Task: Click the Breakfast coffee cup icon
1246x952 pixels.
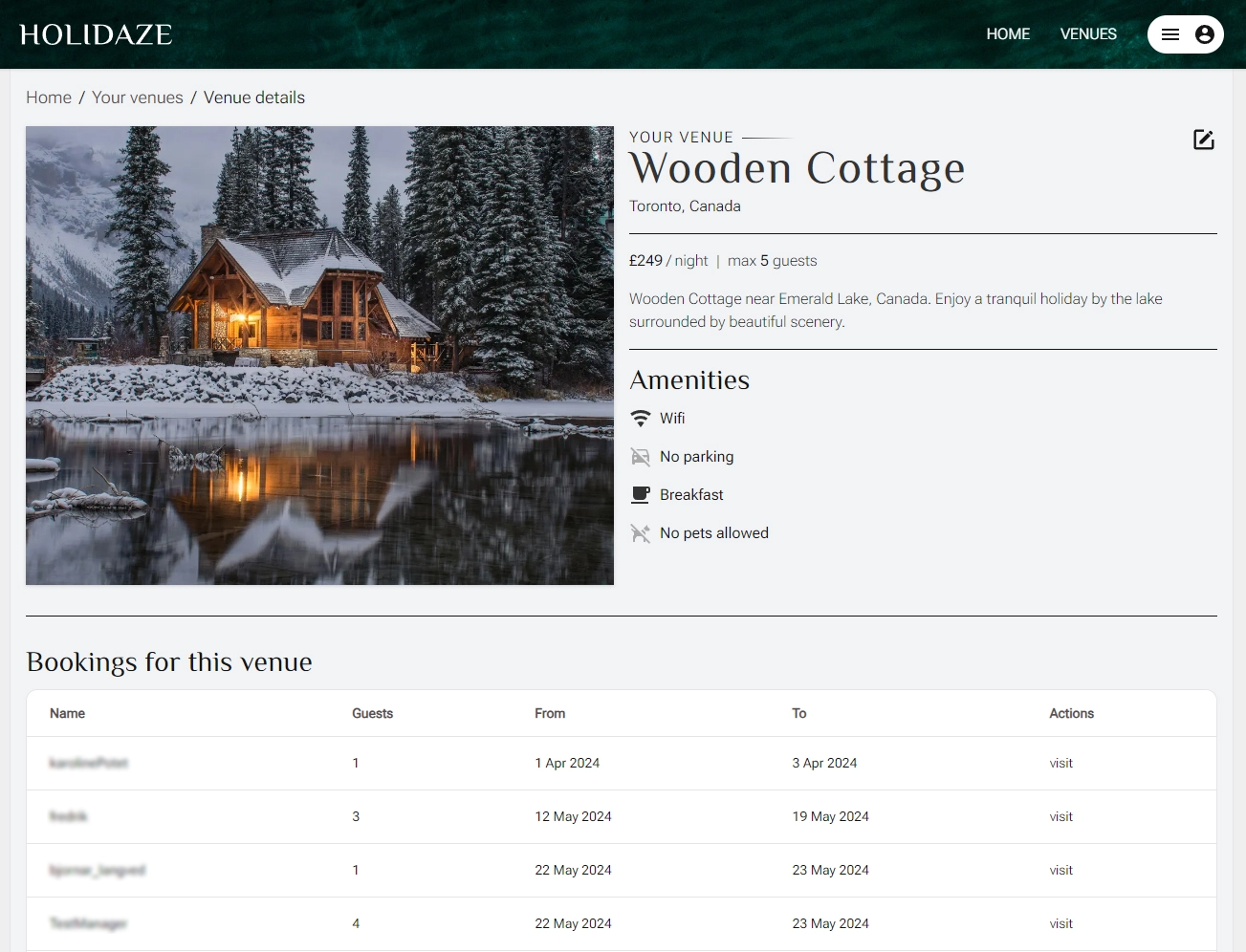Action: [x=640, y=494]
